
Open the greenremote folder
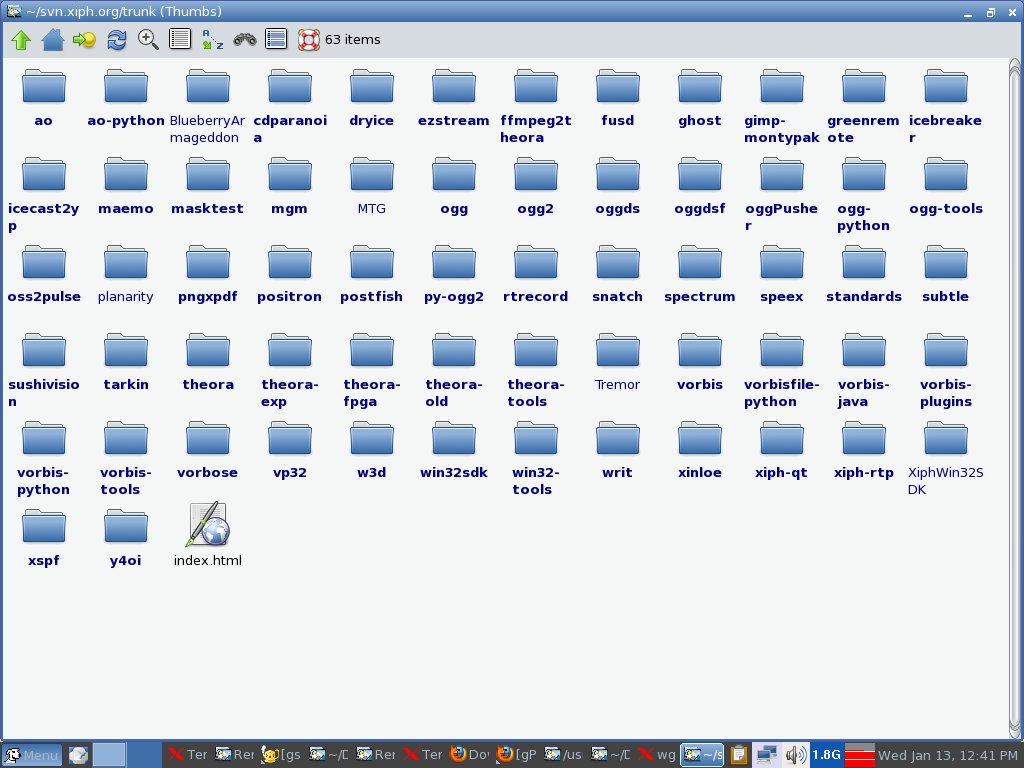[863, 106]
